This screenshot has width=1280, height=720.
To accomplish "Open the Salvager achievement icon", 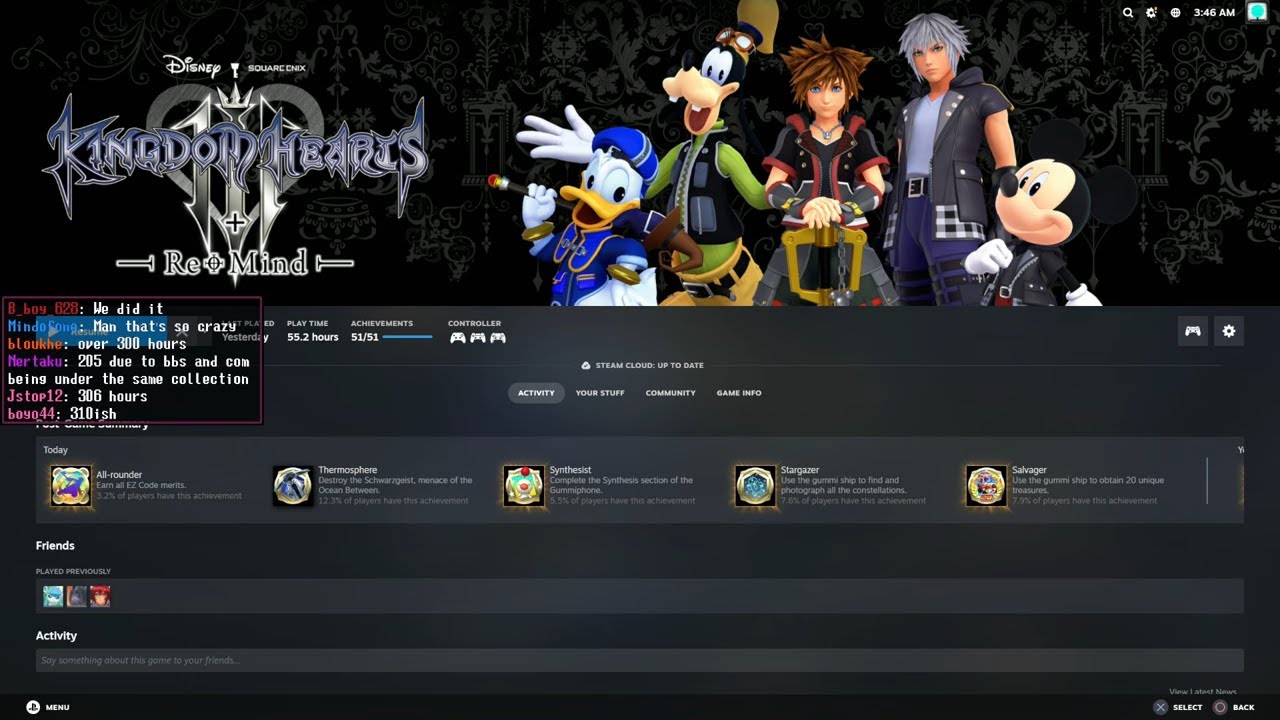I will 986,486.
